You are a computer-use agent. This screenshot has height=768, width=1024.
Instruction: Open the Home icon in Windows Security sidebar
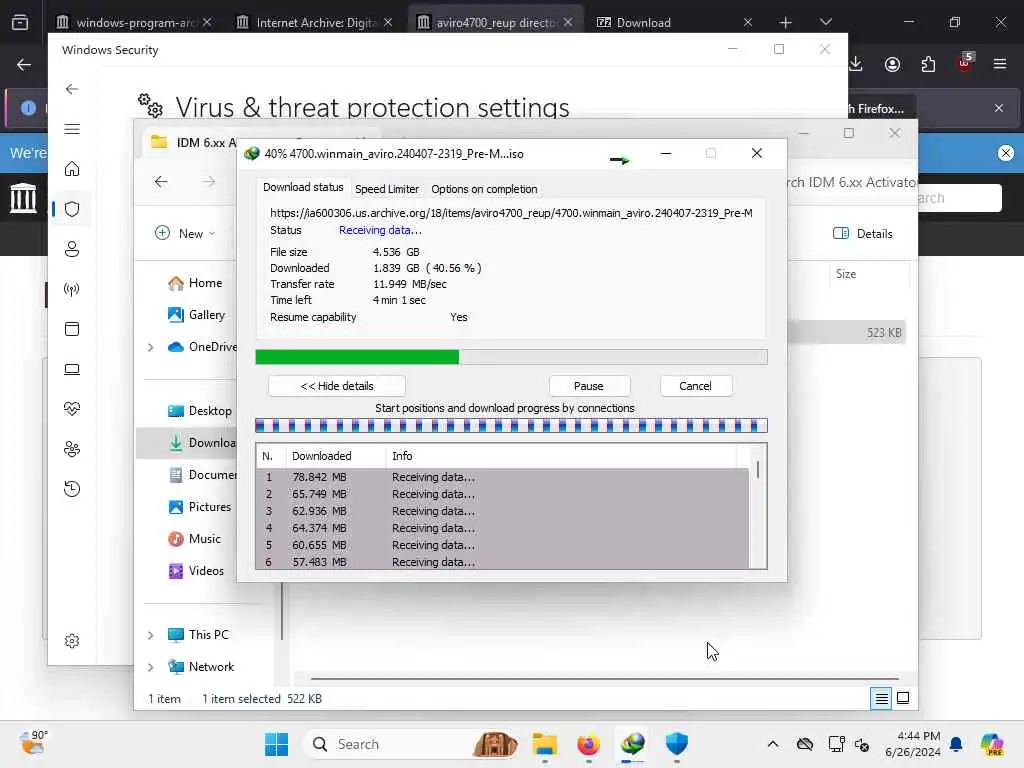click(x=72, y=169)
